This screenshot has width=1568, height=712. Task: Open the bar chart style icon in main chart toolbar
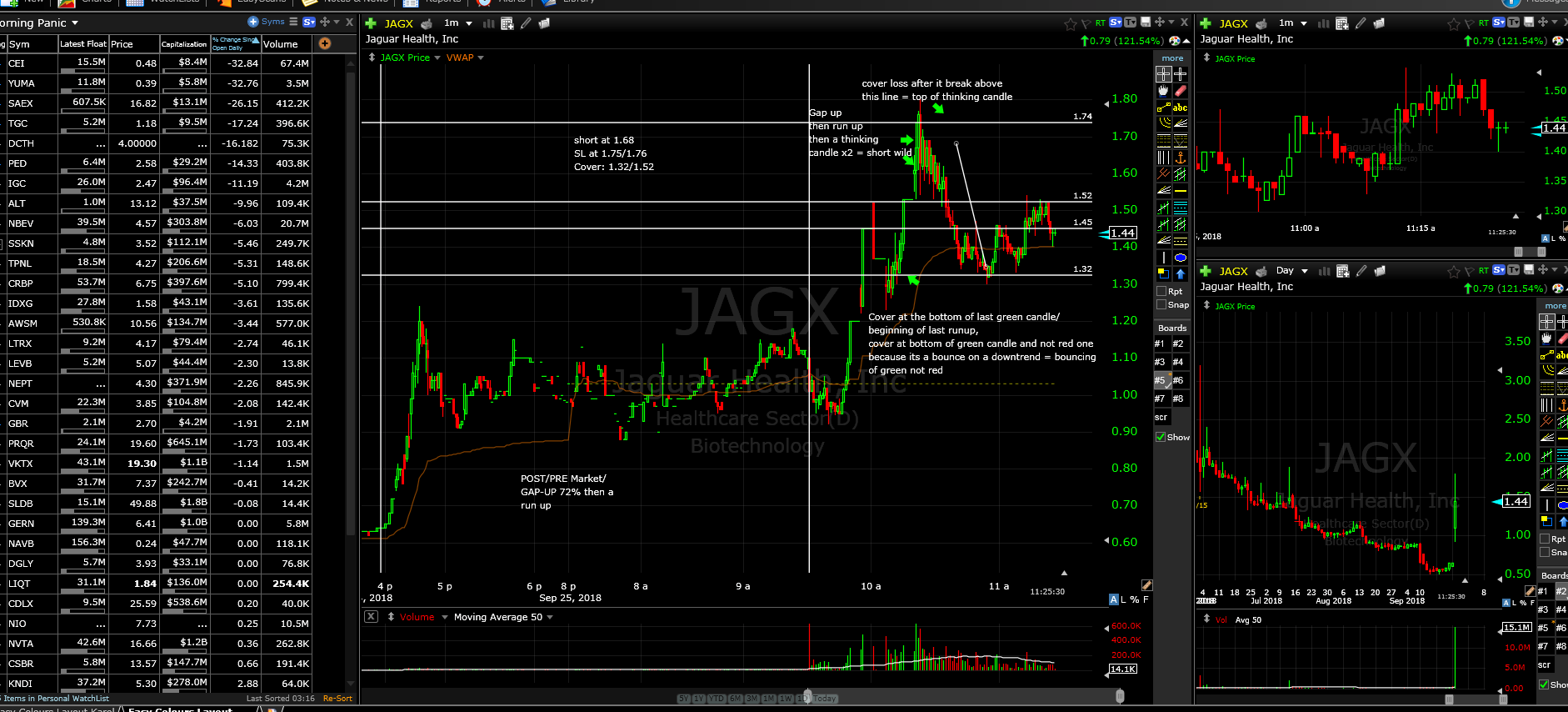489,23
